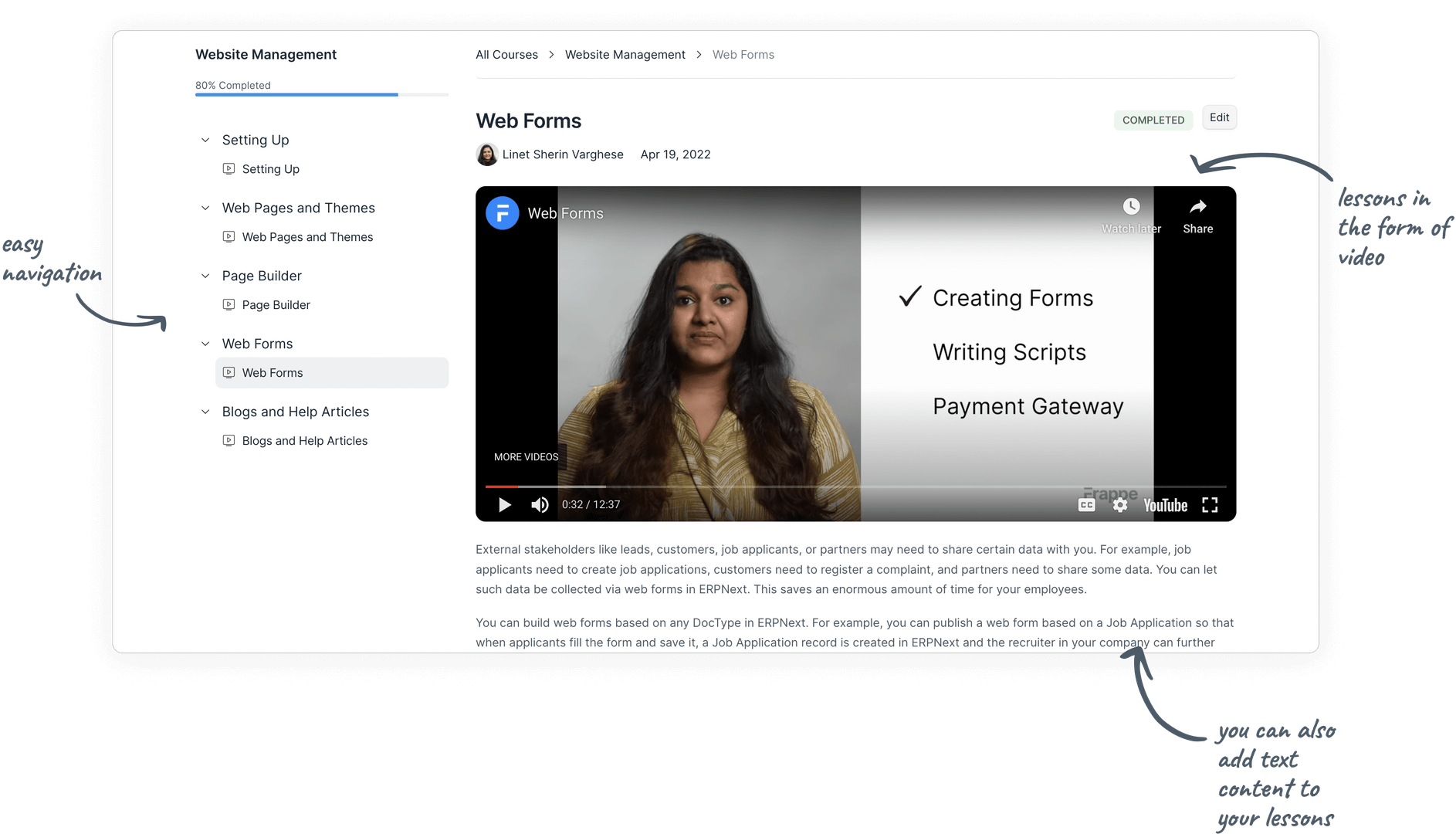Open the Blogs and Help Articles lesson
Image resolution: width=1456 pixels, height=834 pixels.
(x=304, y=441)
